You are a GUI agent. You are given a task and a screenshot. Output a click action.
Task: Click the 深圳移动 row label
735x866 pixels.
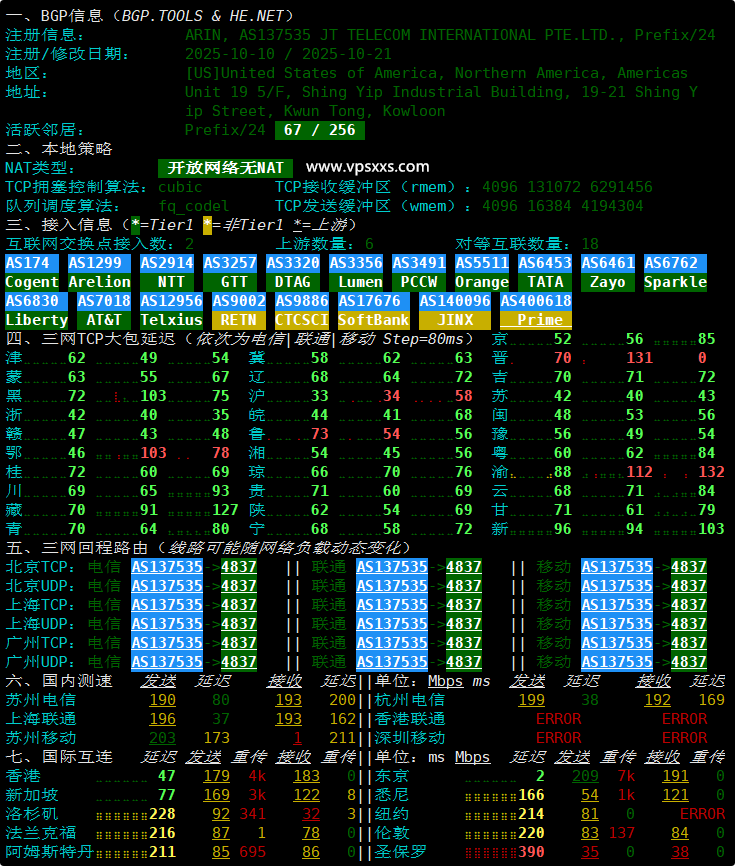click(410, 738)
